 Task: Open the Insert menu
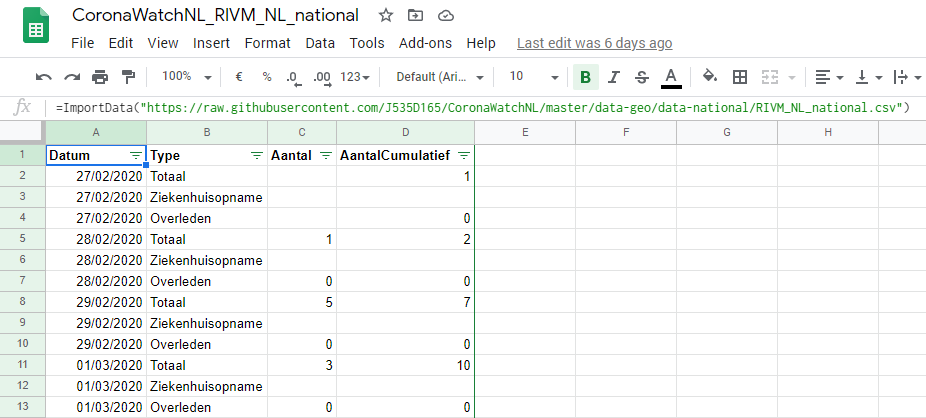pyautogui.click(x=211, y=43)
